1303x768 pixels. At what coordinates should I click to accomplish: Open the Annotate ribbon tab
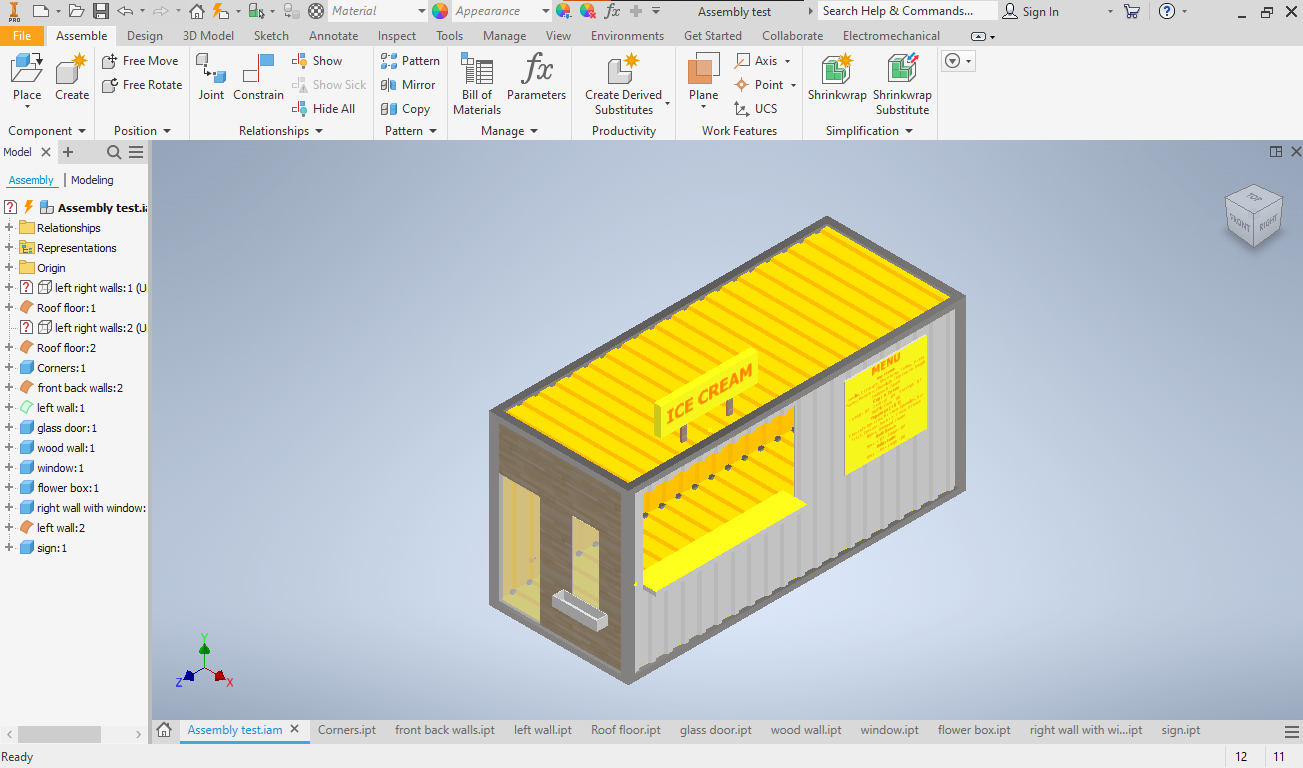click(333, 36)
